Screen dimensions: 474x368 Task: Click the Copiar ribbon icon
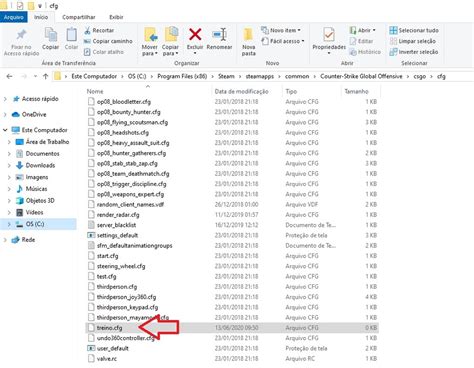(51, 35)
